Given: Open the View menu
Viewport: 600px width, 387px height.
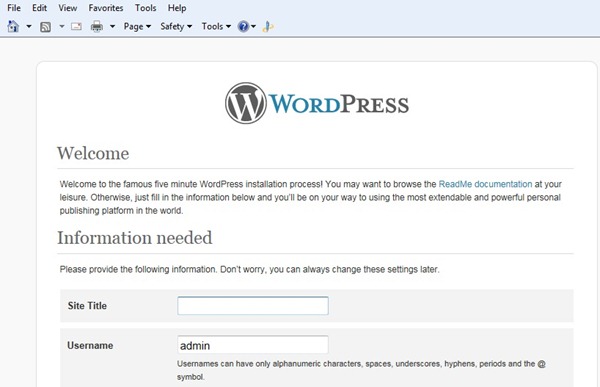Looking at the screenshot, I should click(67, 8).
